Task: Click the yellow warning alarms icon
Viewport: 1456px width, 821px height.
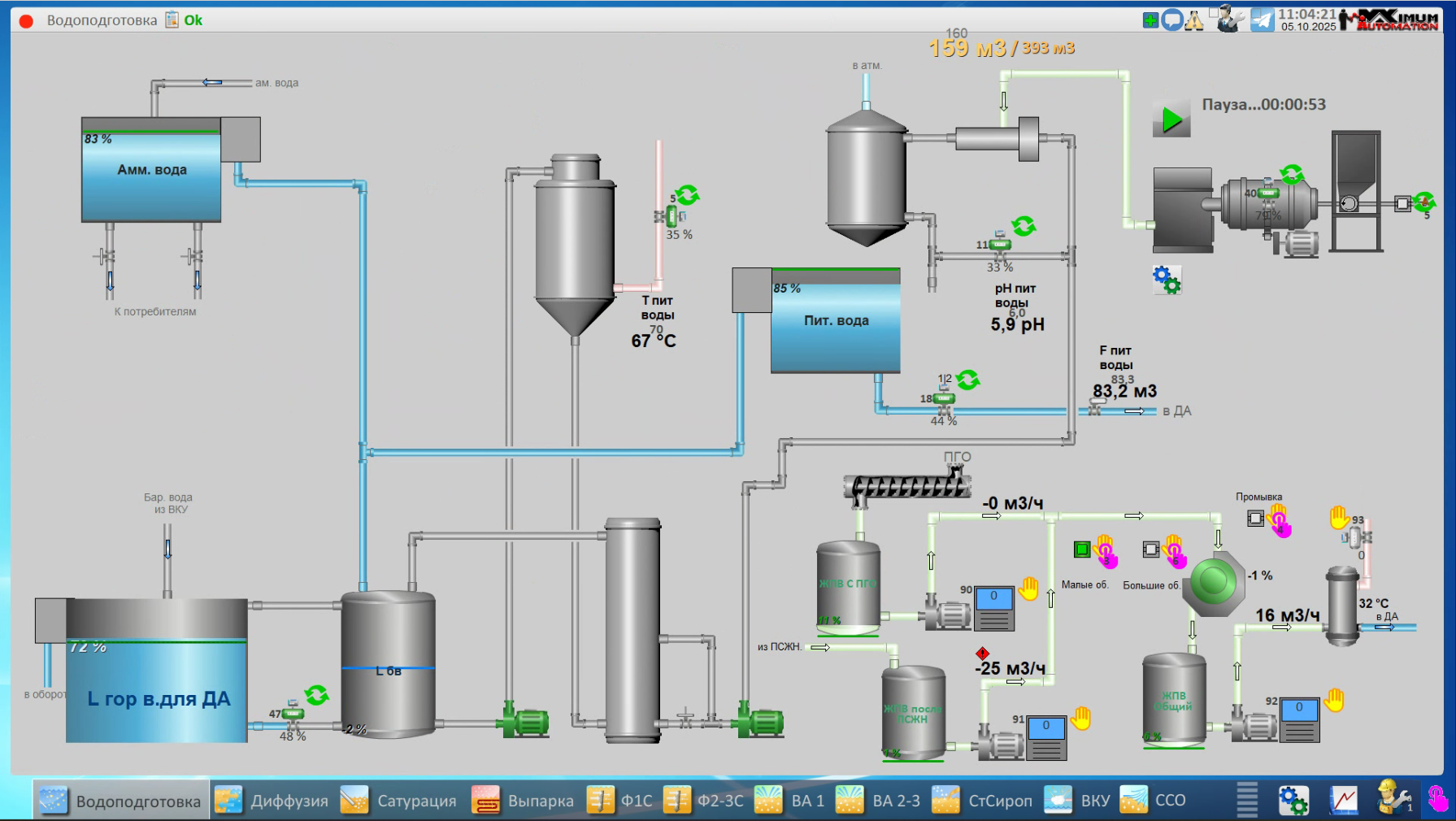Action: point(1194,20)
